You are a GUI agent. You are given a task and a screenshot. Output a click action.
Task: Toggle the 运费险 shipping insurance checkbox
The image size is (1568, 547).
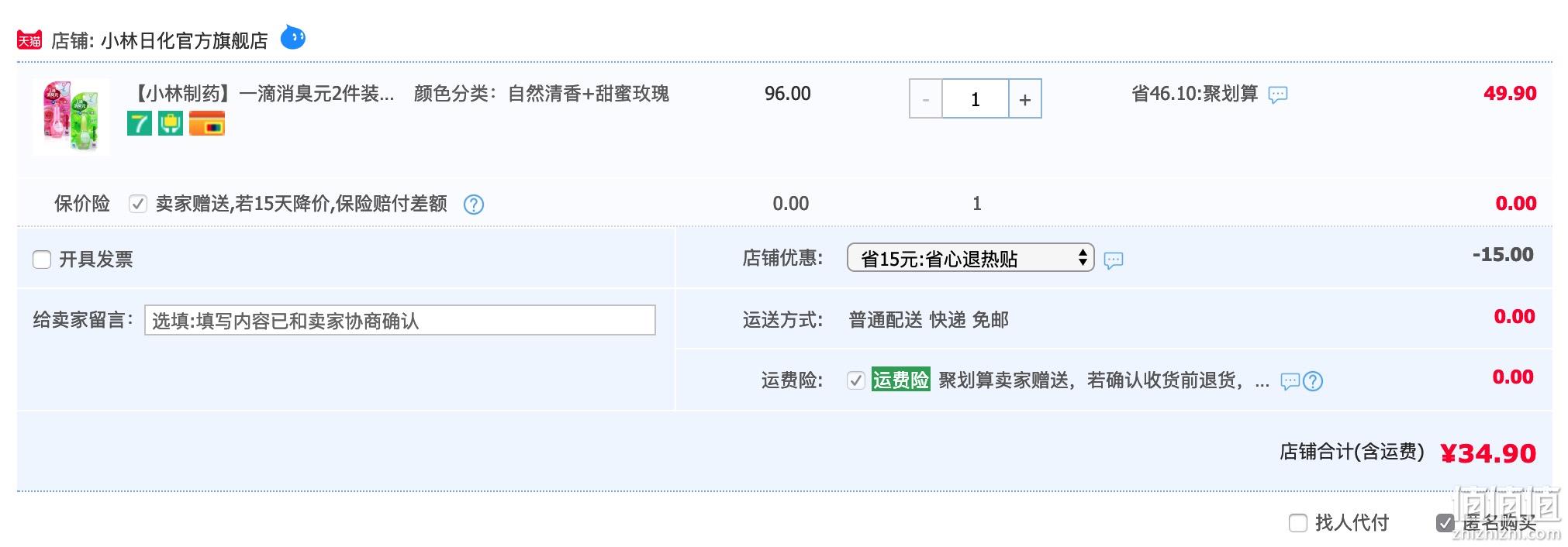(856, 380)
